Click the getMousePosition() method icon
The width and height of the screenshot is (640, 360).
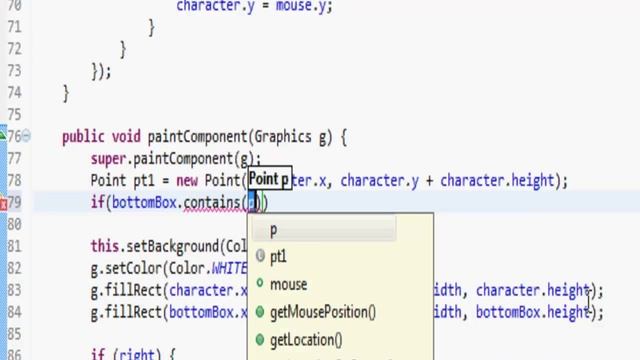tap(260, 312)
